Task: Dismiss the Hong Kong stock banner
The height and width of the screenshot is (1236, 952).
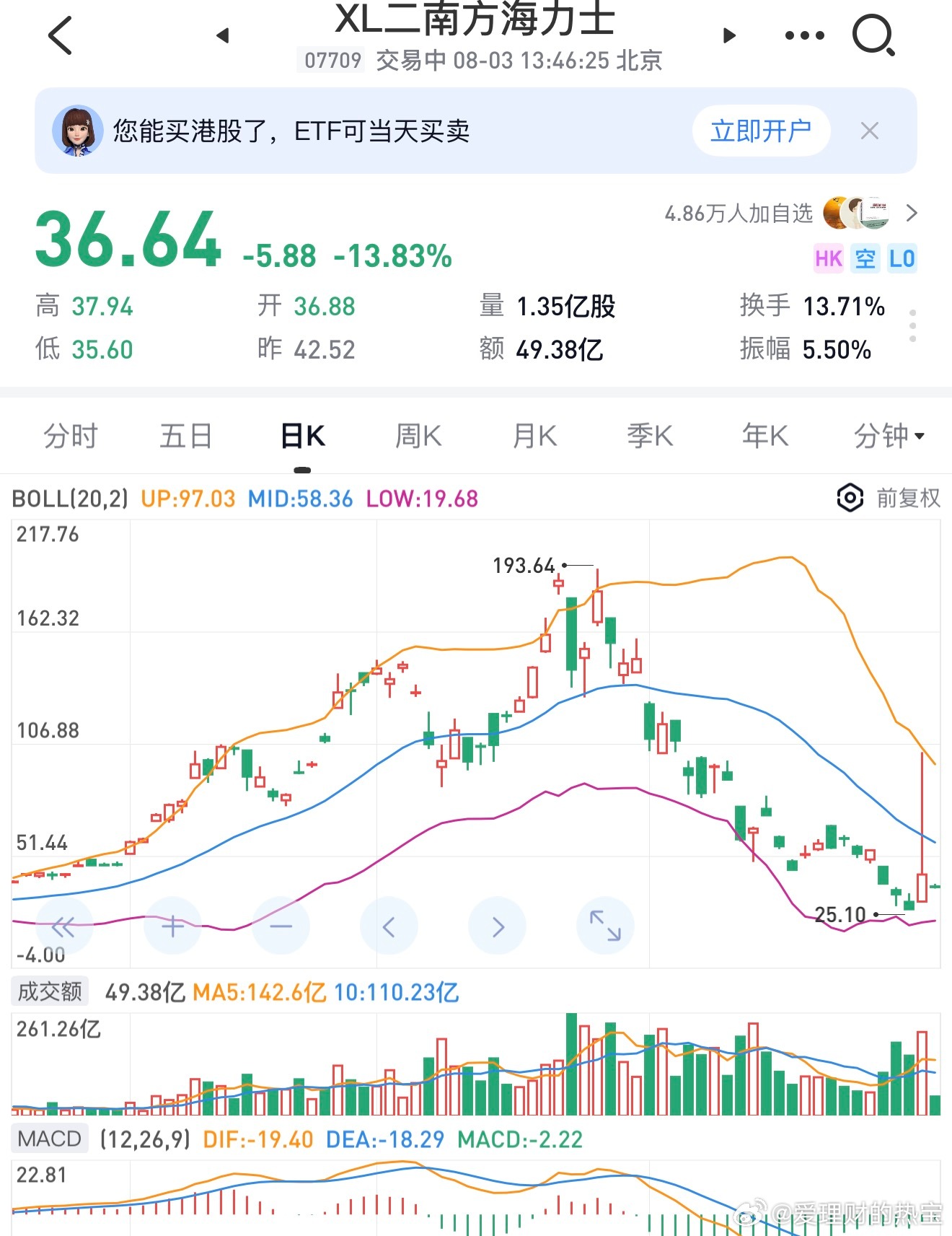Action: [x=870, y=131]
